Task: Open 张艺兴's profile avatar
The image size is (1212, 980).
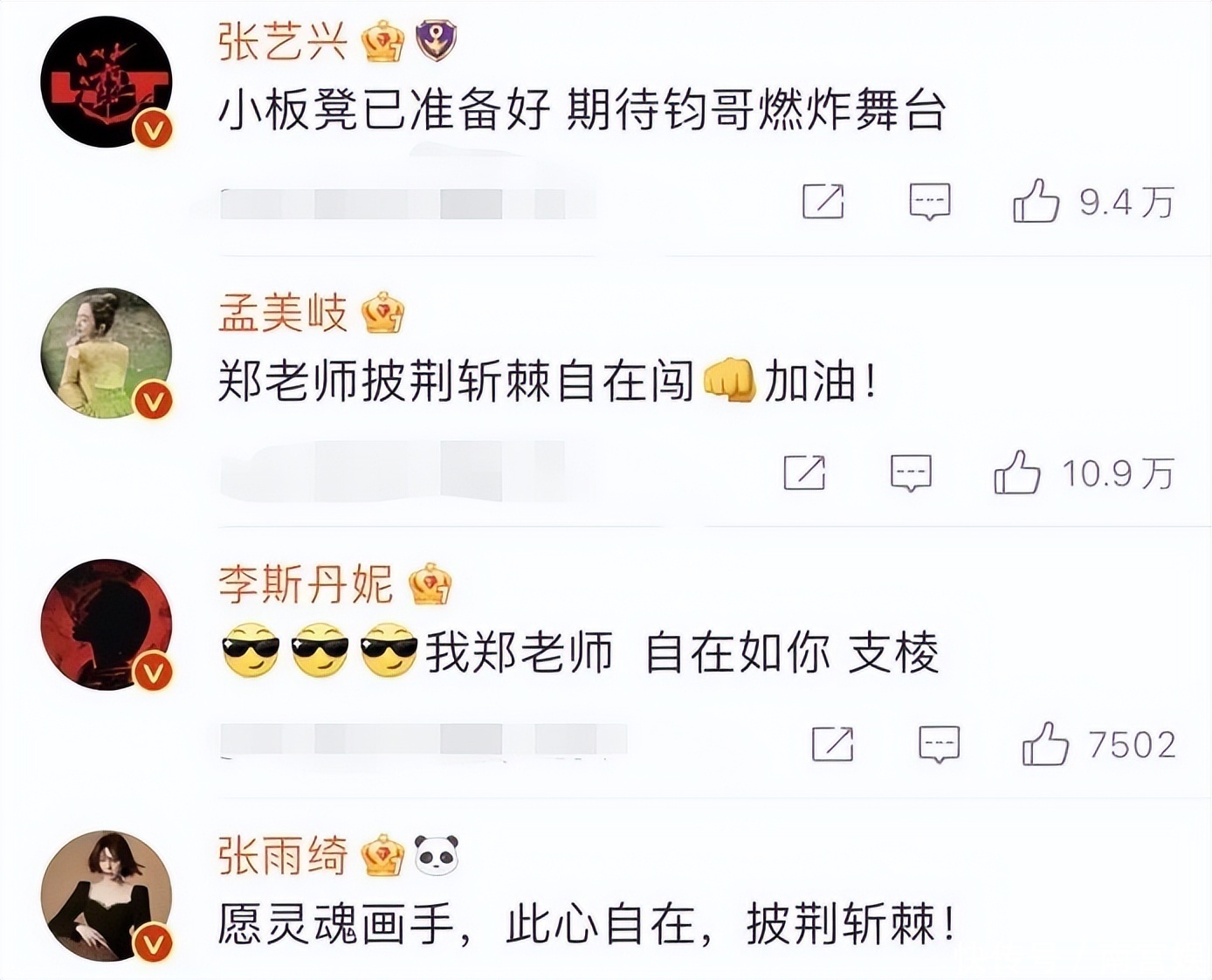Action: (107, 82)
